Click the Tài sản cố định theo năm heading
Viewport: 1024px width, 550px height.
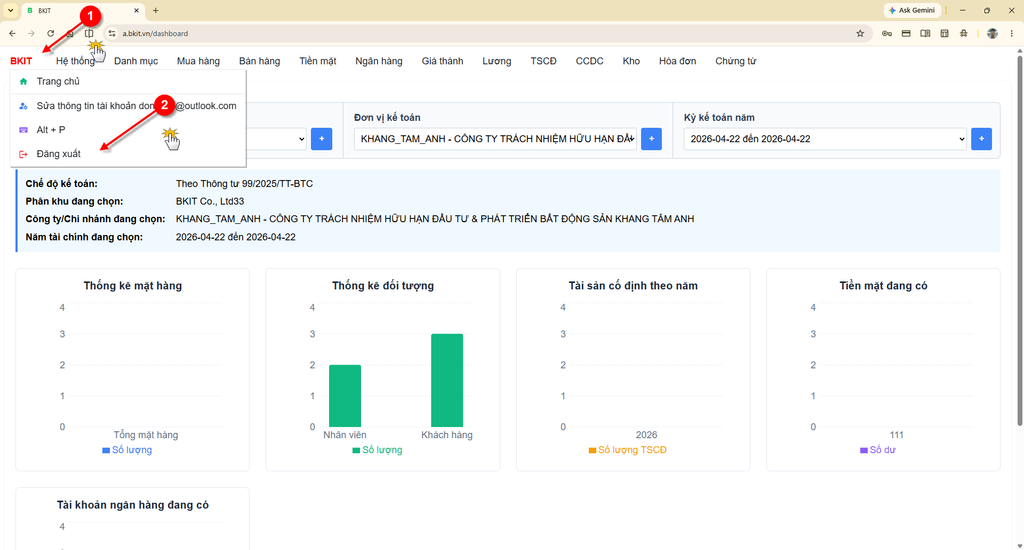coord(633,285)
